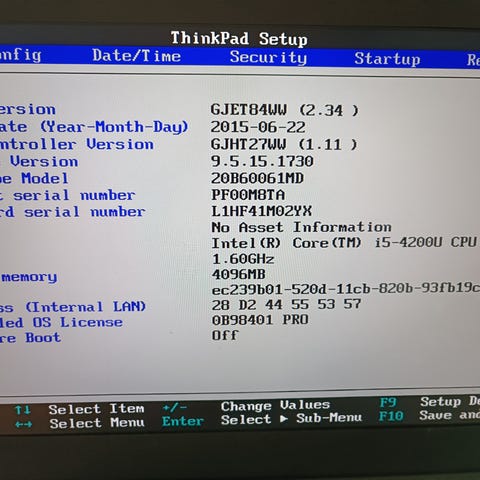Select the date value 2015-06-22
Viewport: 480px width, 480px height.
coord(258,127)
